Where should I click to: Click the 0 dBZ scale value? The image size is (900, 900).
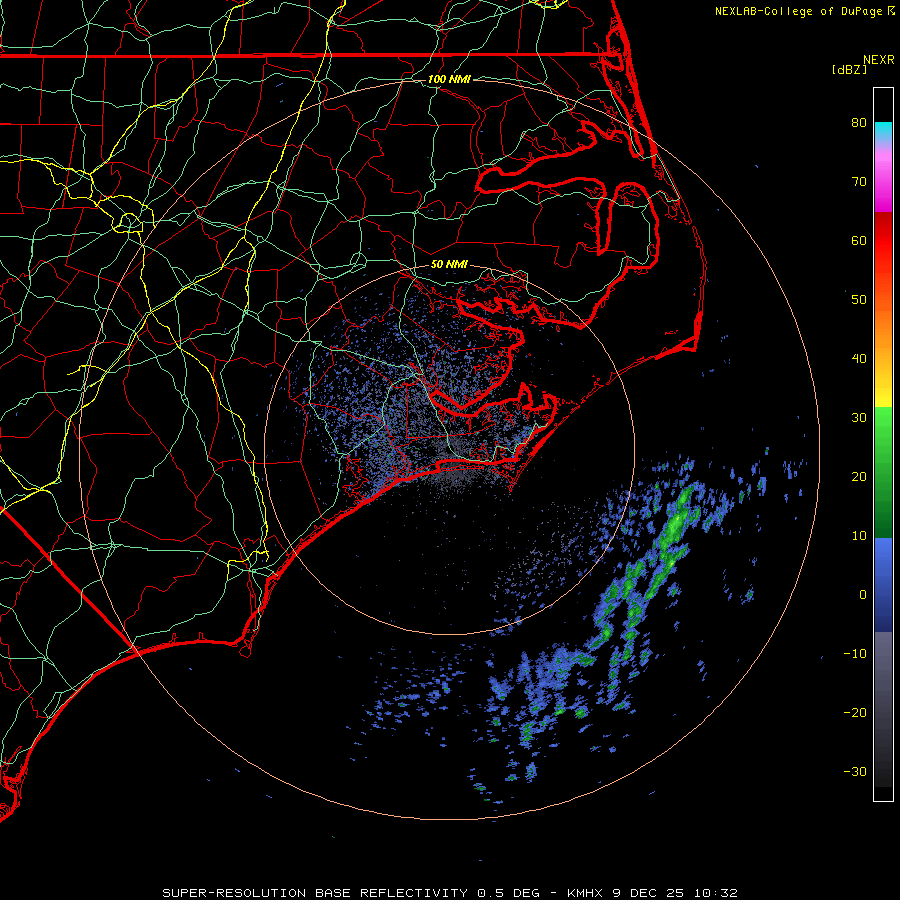pyautogui.click(x=863, y=595)
